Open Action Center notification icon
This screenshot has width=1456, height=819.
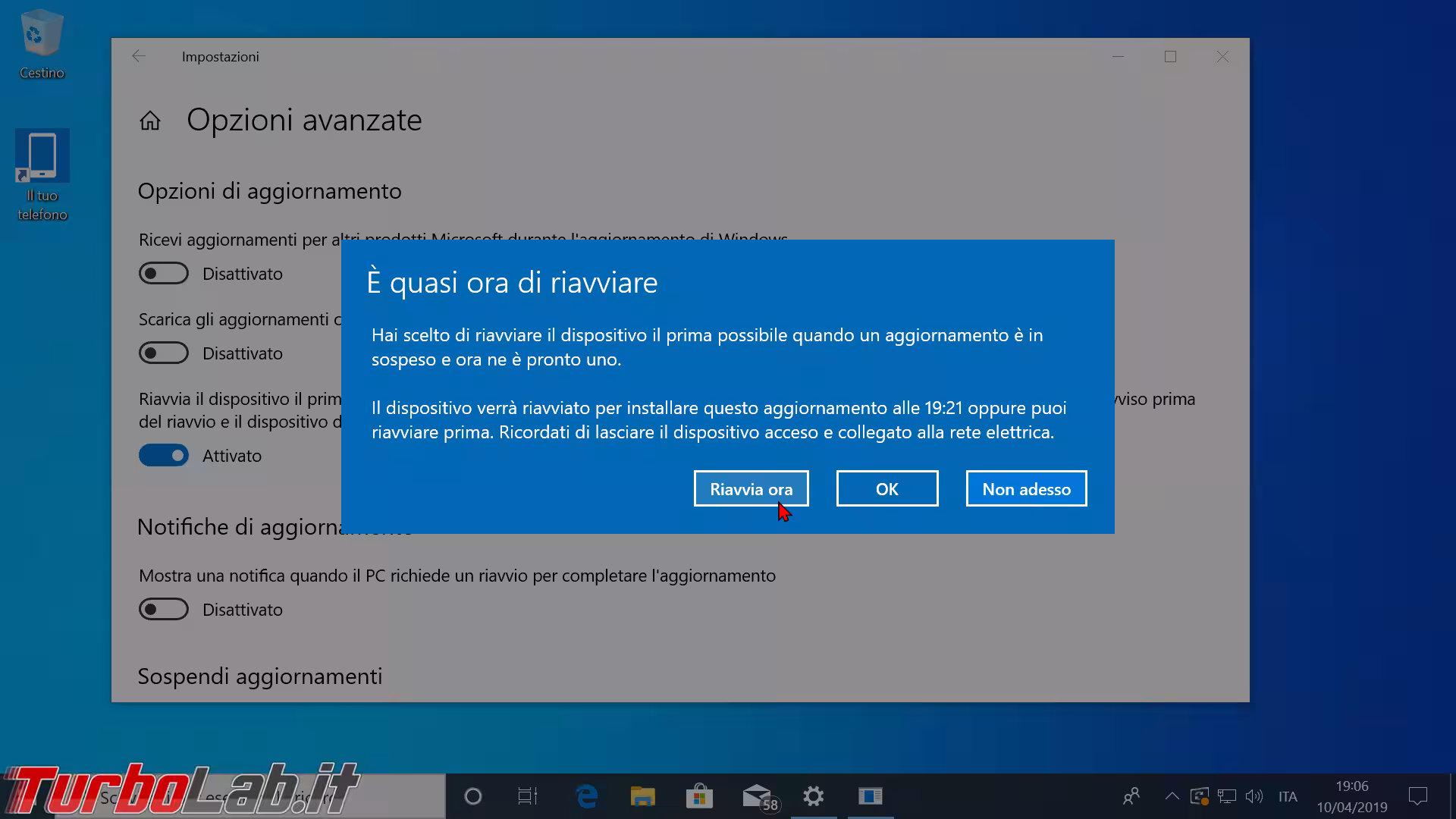click(1417, 796)
